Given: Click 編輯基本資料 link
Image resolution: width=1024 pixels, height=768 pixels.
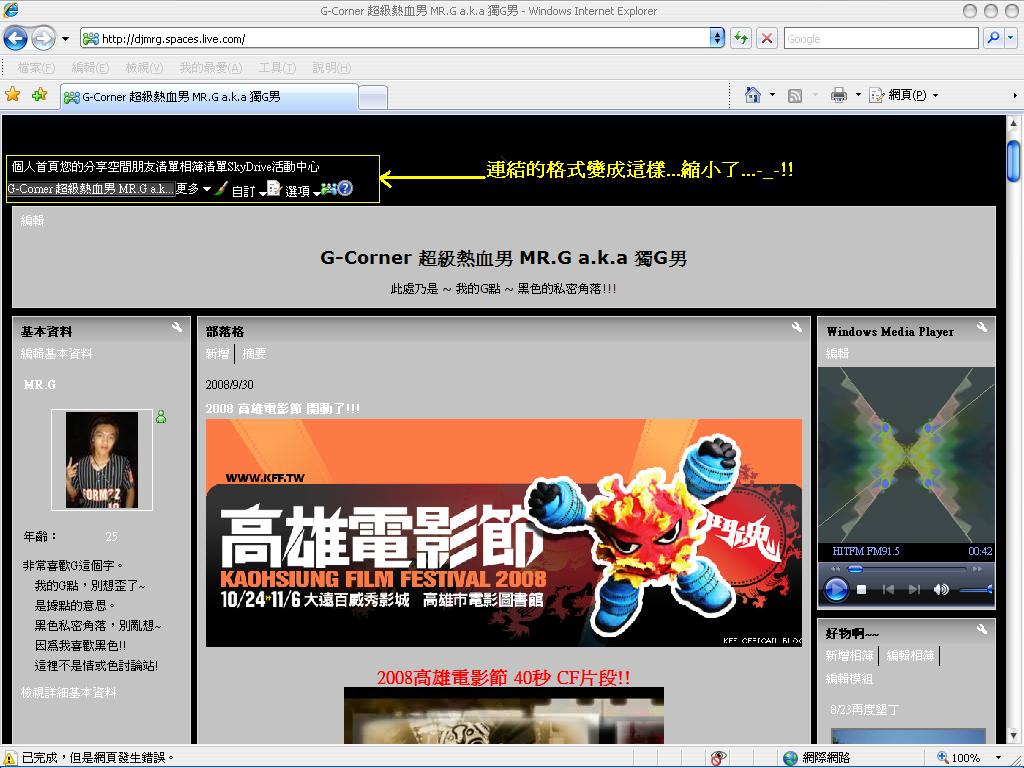Looking at the screenshot, I should coord(56,354).
